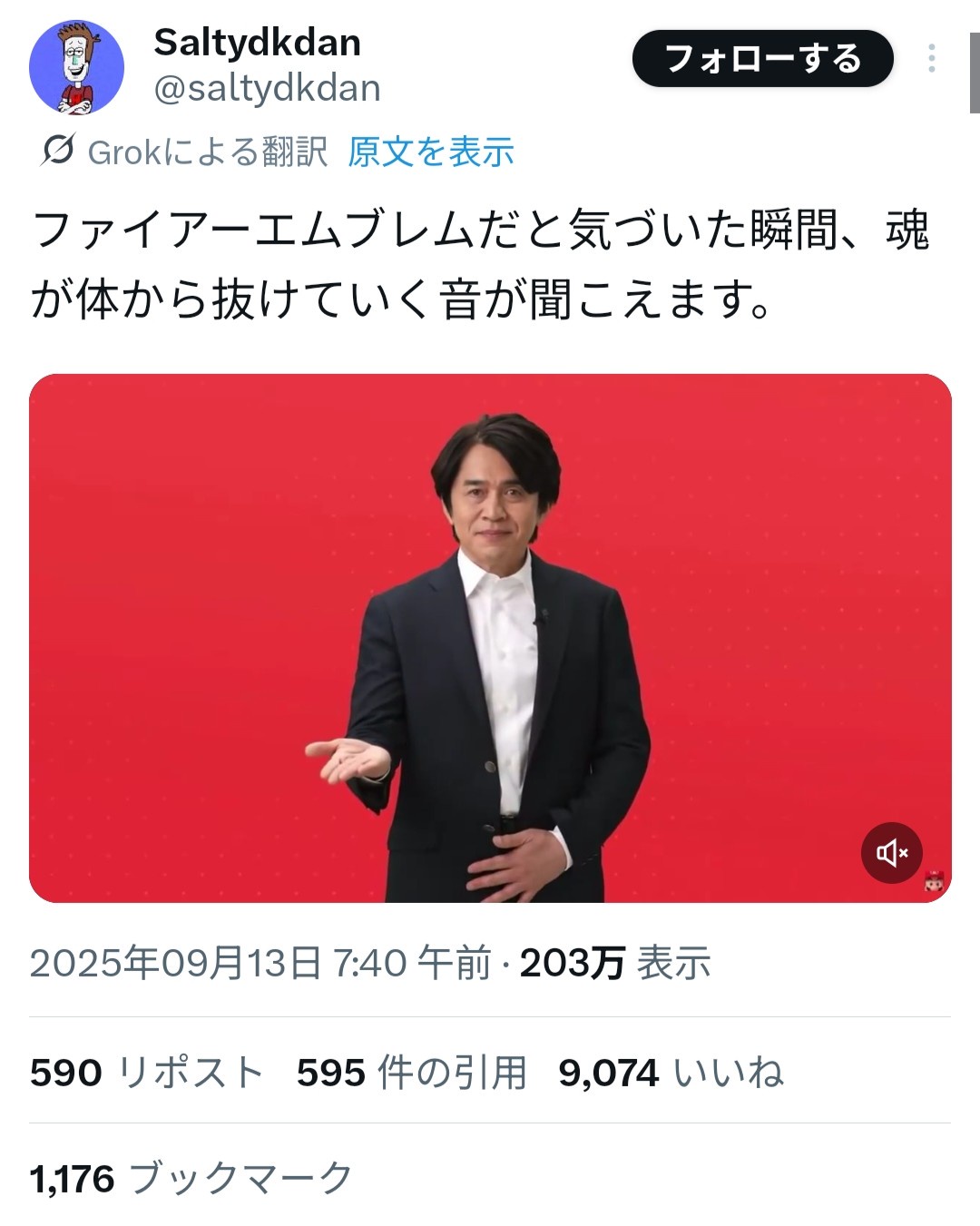Open the @saltydkdan handle

(x=267, y=89)
